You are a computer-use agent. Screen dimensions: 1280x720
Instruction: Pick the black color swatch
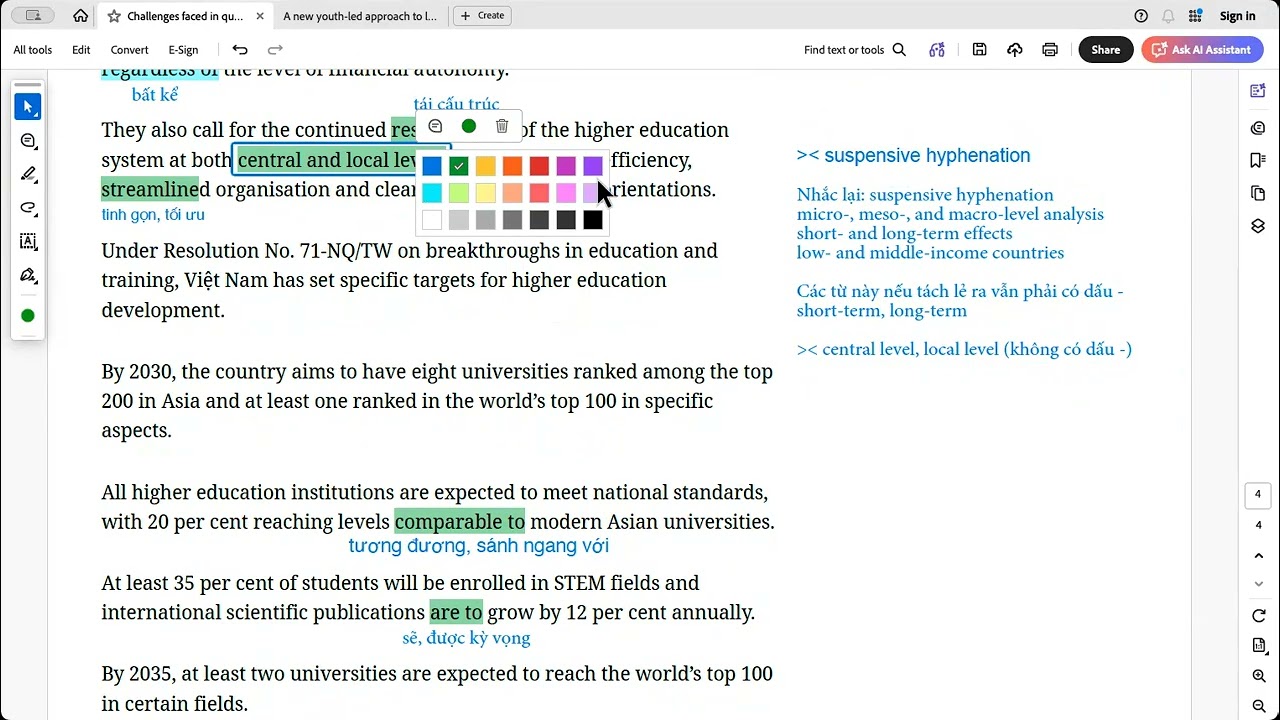click(x=593, y=220)
